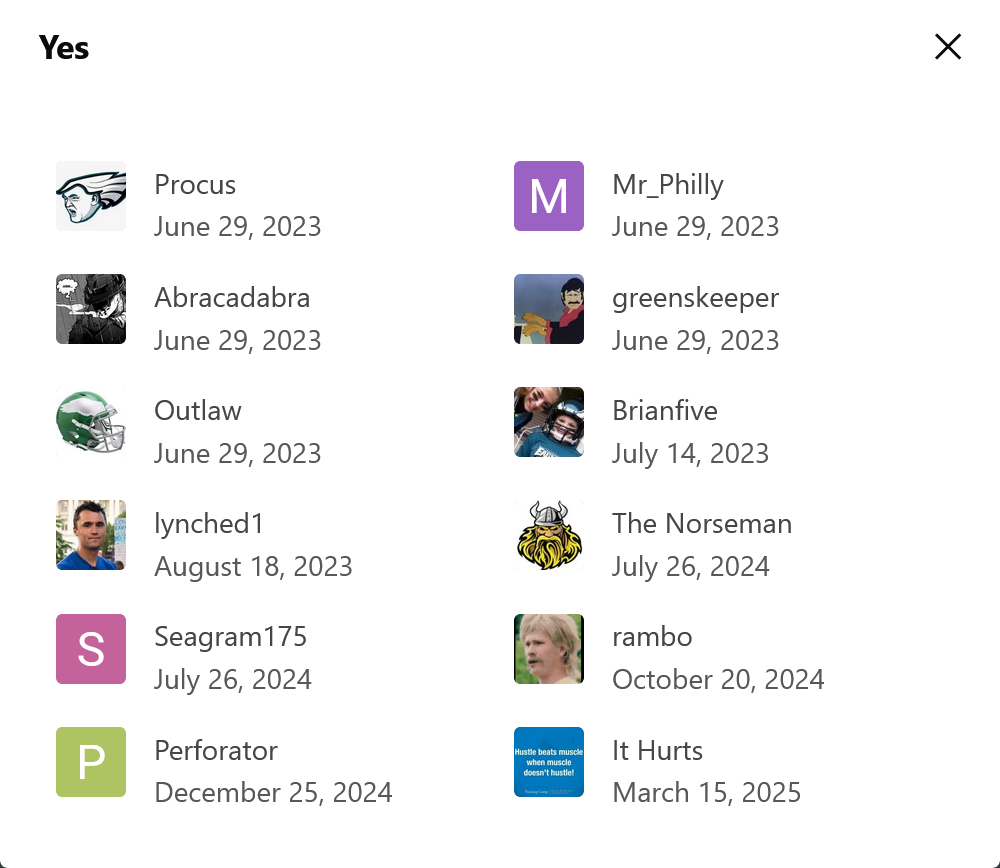1000x868 pixels.
Task: Click Seagram175's pink S avatar
Action: [x=91, y=649]
